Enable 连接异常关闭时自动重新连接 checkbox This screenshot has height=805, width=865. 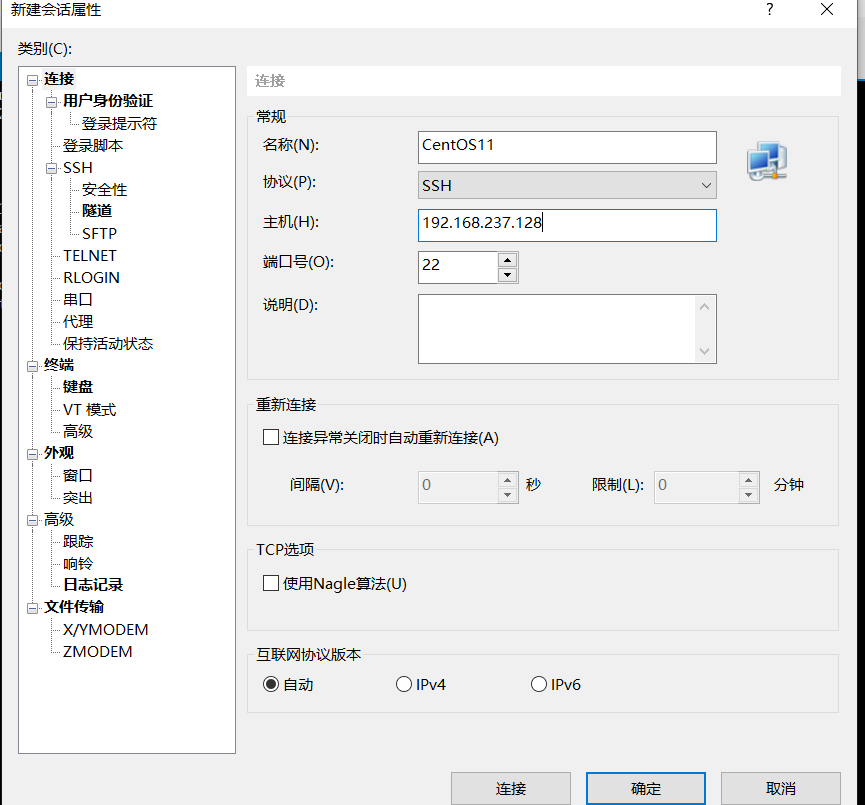coord(270,438)
